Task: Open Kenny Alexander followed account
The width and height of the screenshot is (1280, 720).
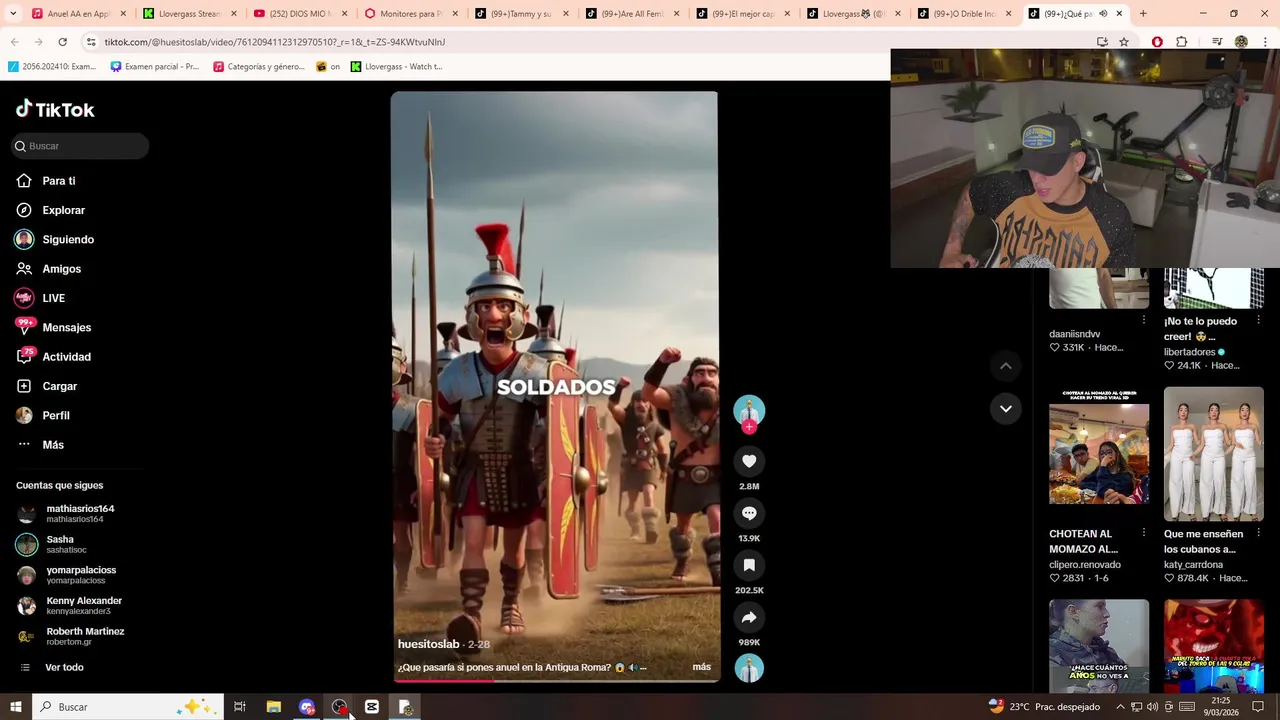Action: pos(70,606)
